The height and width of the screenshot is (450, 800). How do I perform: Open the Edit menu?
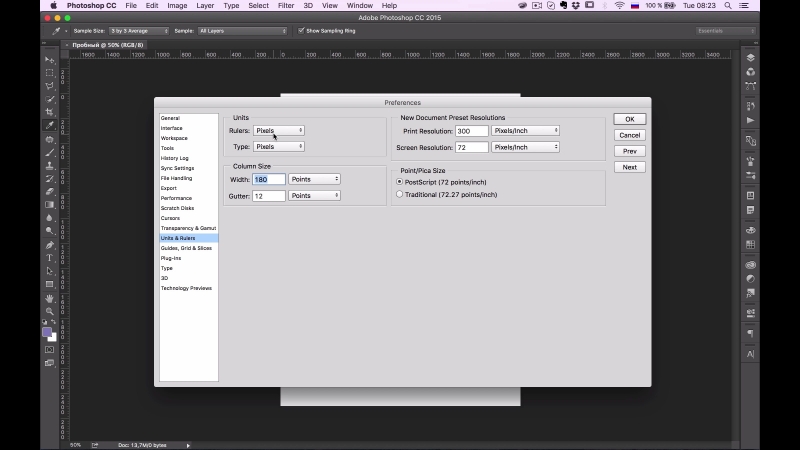pyautogui.click(x=152, y=6)
